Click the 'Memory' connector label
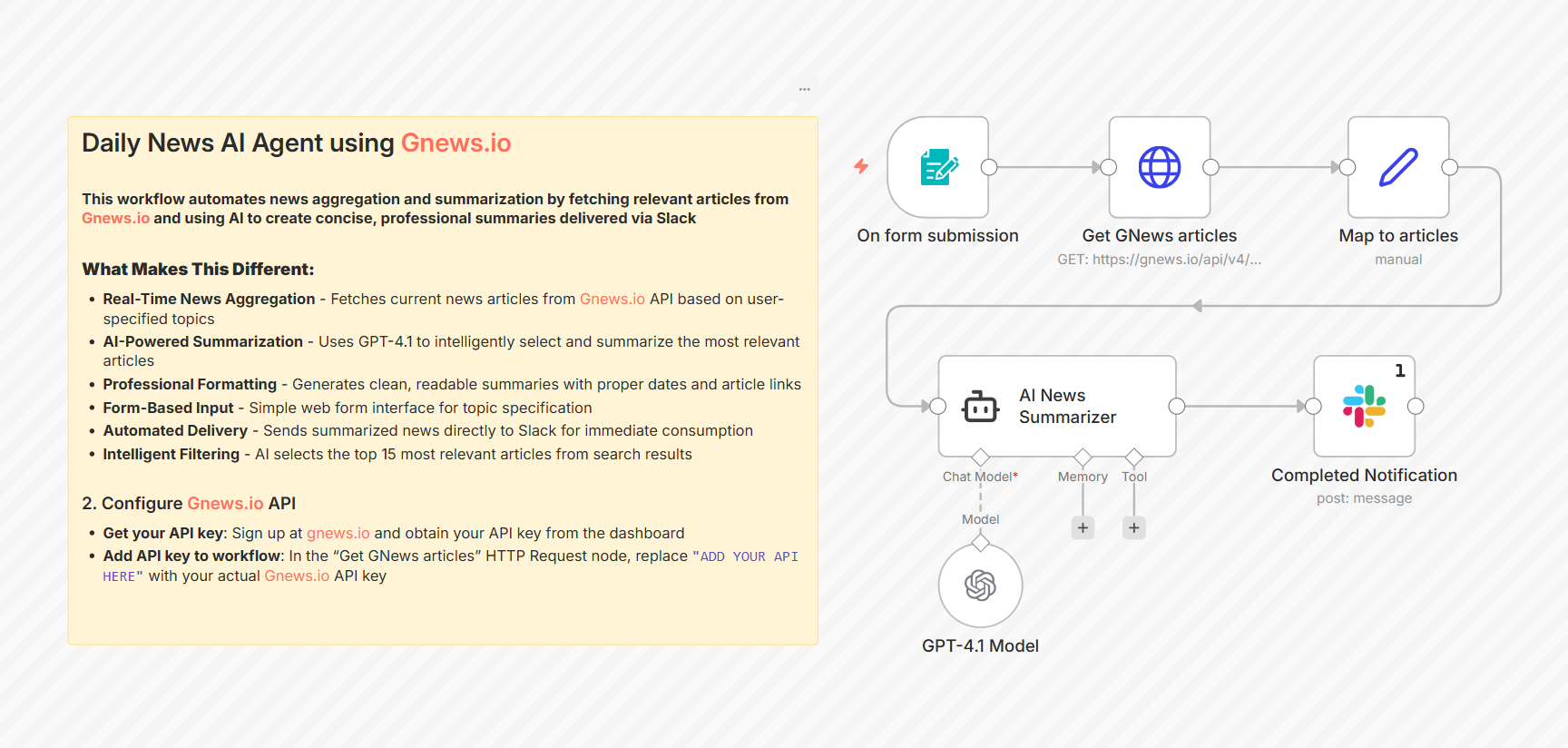The image size is (1568, 748). (1083, 477)
